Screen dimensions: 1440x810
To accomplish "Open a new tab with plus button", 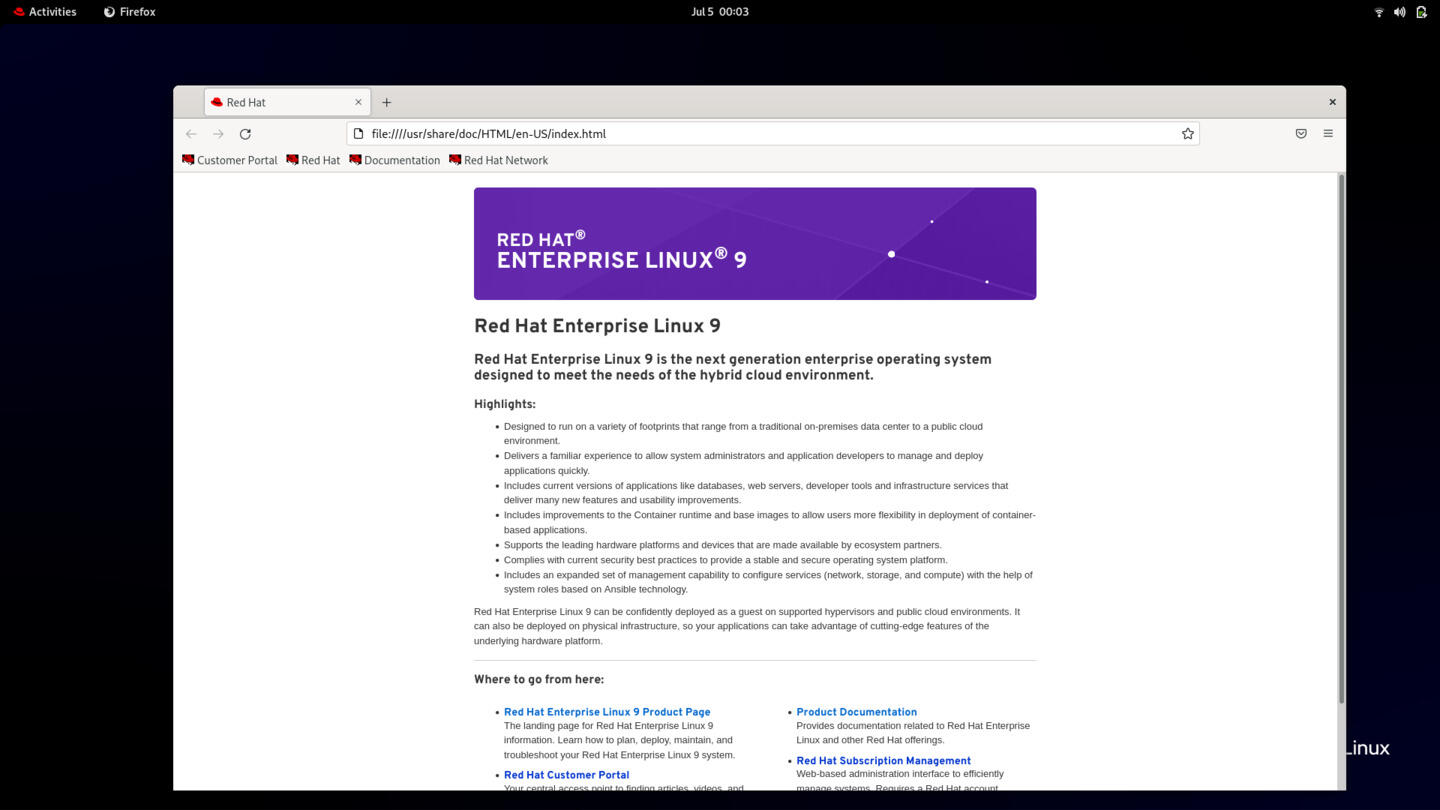I will (387, 102).
